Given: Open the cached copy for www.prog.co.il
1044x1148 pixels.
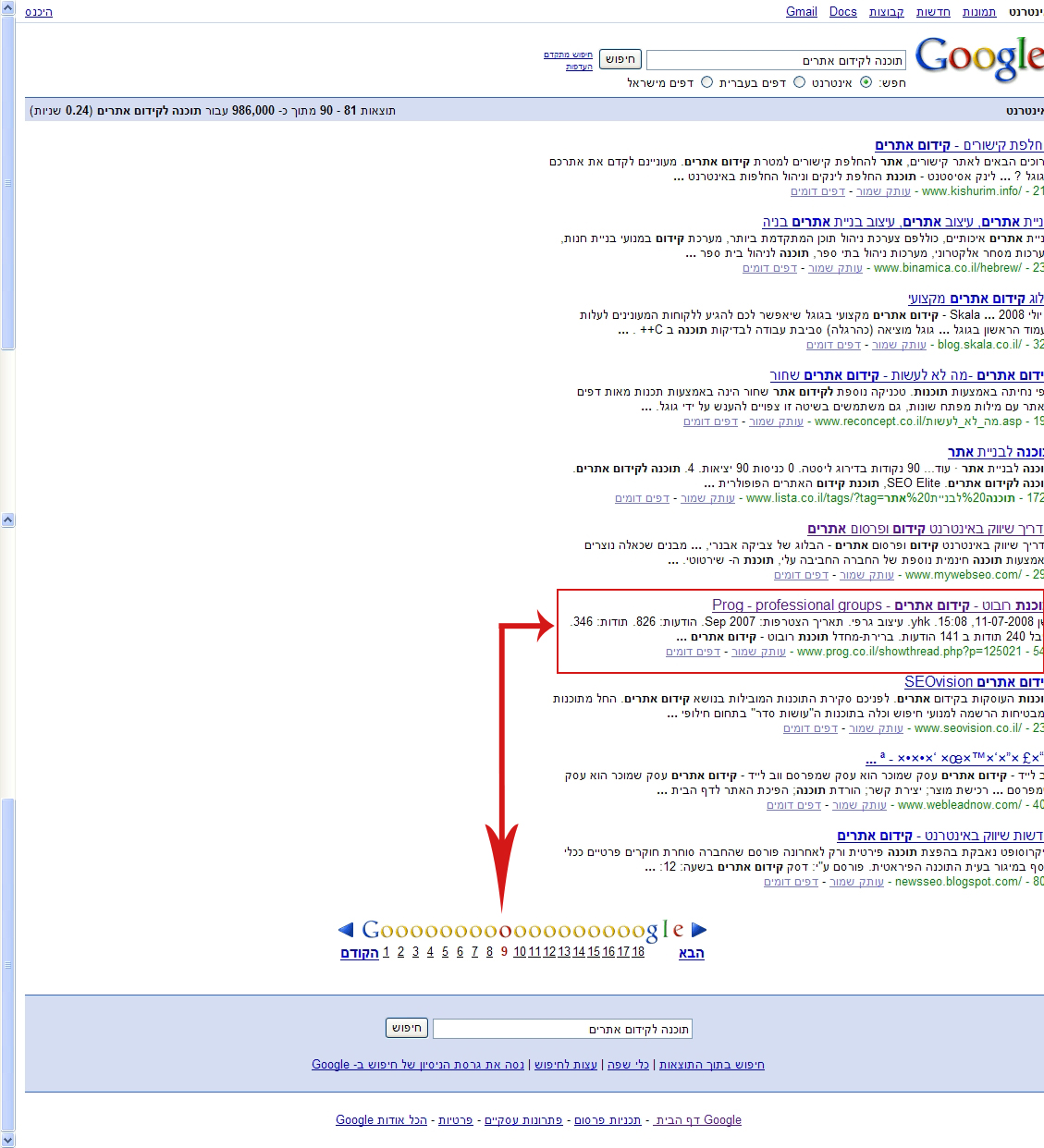Looking at the screenshot, I should (758, 652).
